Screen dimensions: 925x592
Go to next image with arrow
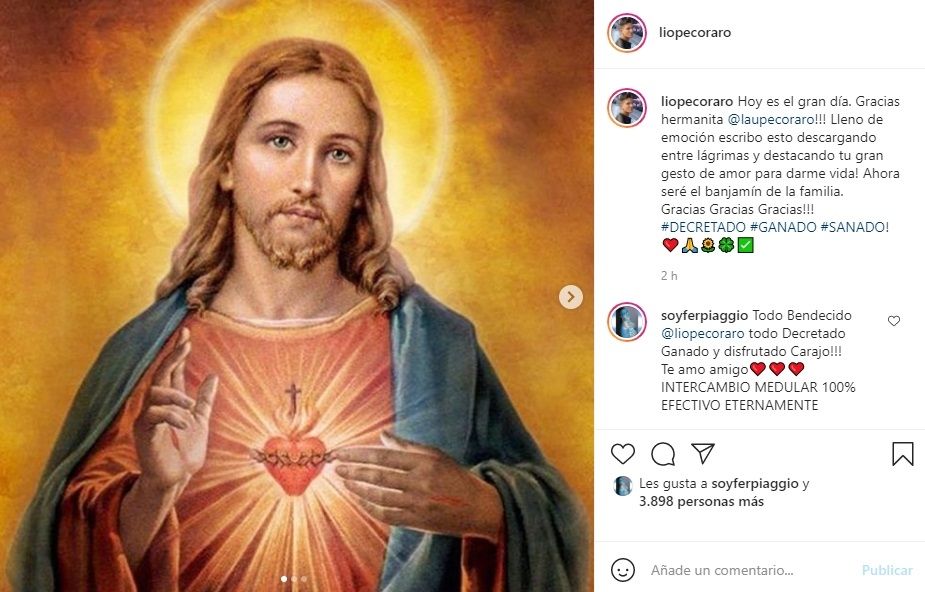click(x=571, y=296)
